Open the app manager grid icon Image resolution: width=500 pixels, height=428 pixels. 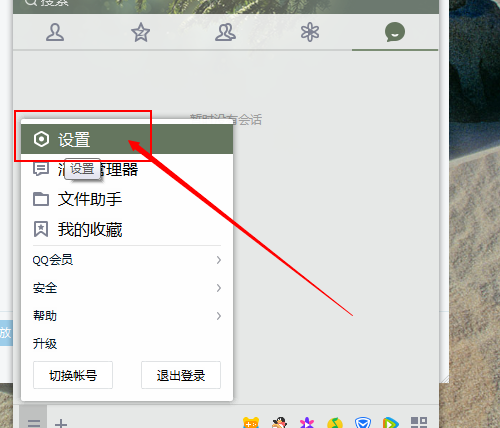(x=419, y=422)
